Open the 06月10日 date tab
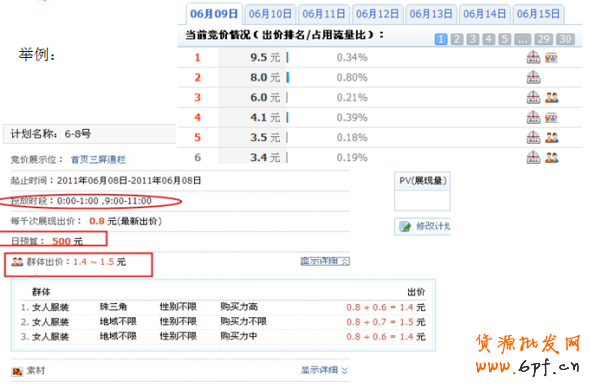 click(x=270, y=14)
